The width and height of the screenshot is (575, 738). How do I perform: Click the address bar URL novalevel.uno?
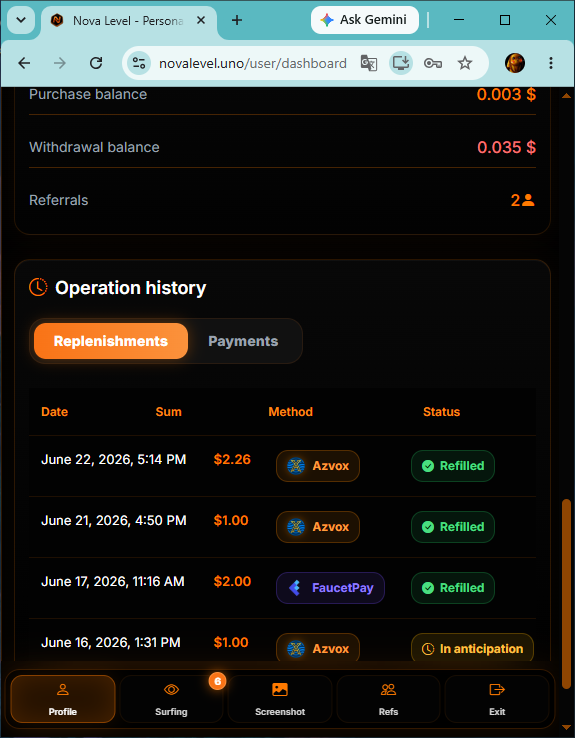[253, 64]
